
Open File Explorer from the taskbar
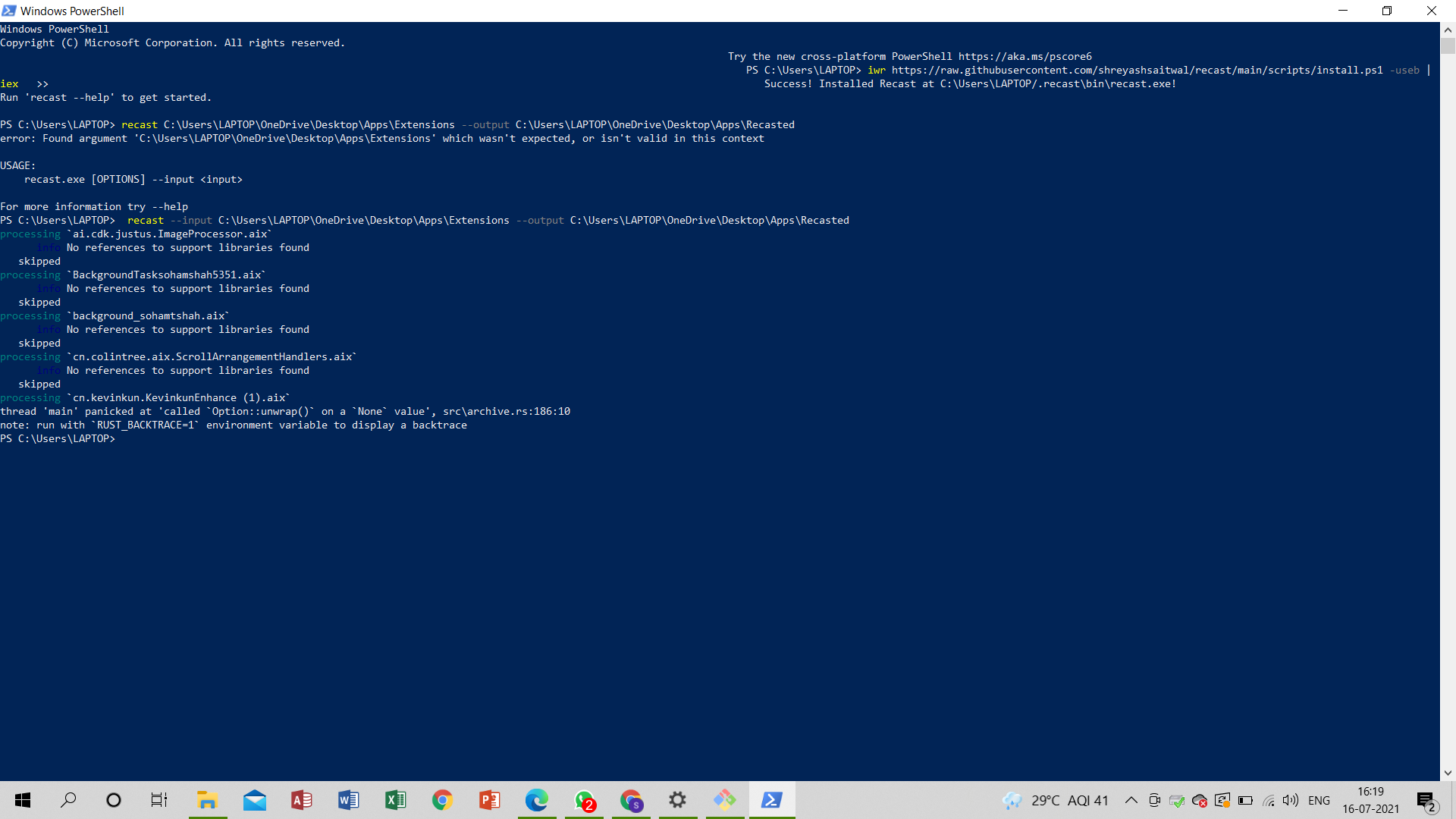[x=207, y=800]
